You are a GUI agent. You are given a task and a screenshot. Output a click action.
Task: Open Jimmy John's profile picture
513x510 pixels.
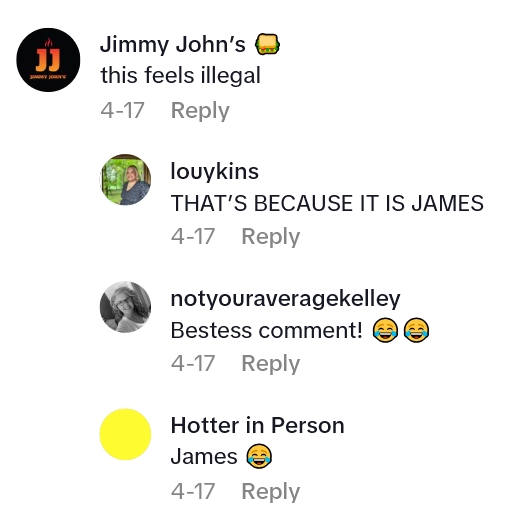48,60
